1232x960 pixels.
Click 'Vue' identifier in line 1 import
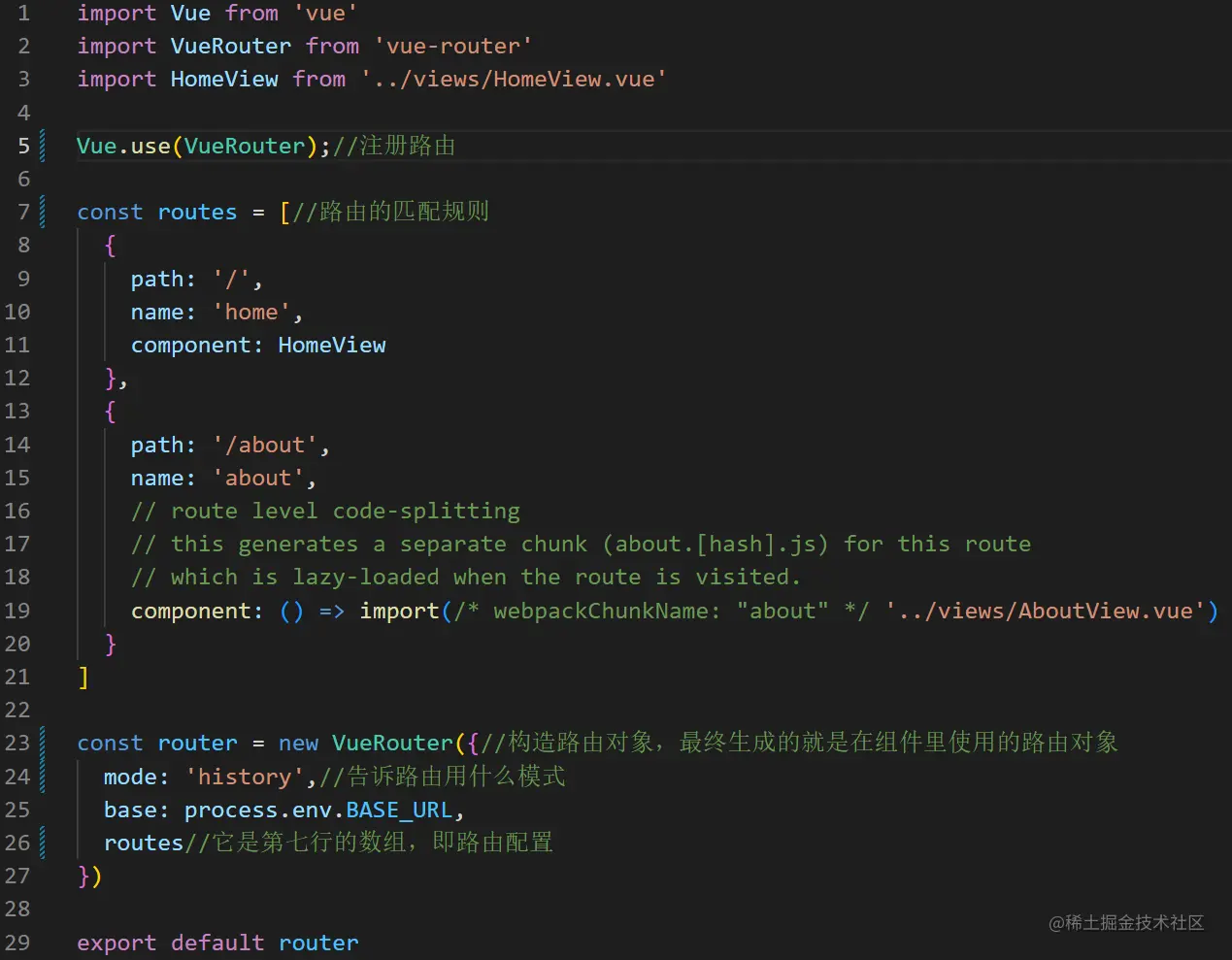point(190,14)
